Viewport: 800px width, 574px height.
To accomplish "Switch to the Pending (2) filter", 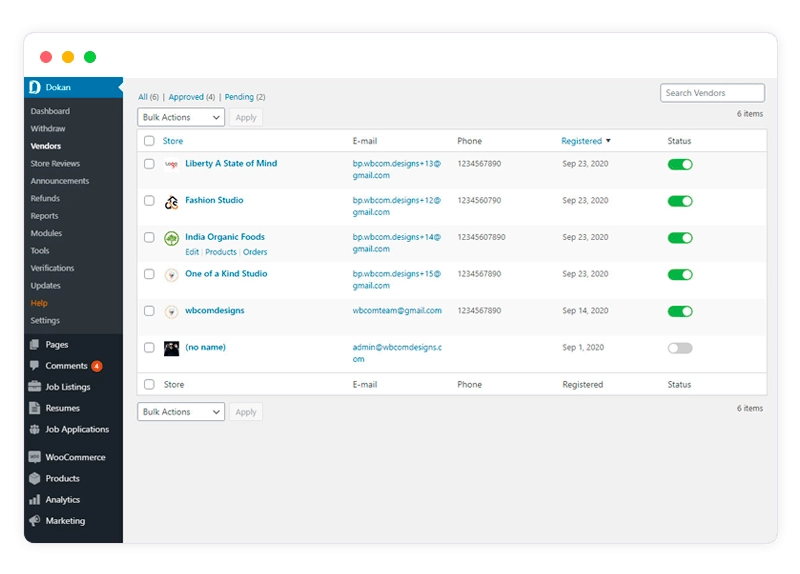I will pos(245,97).
